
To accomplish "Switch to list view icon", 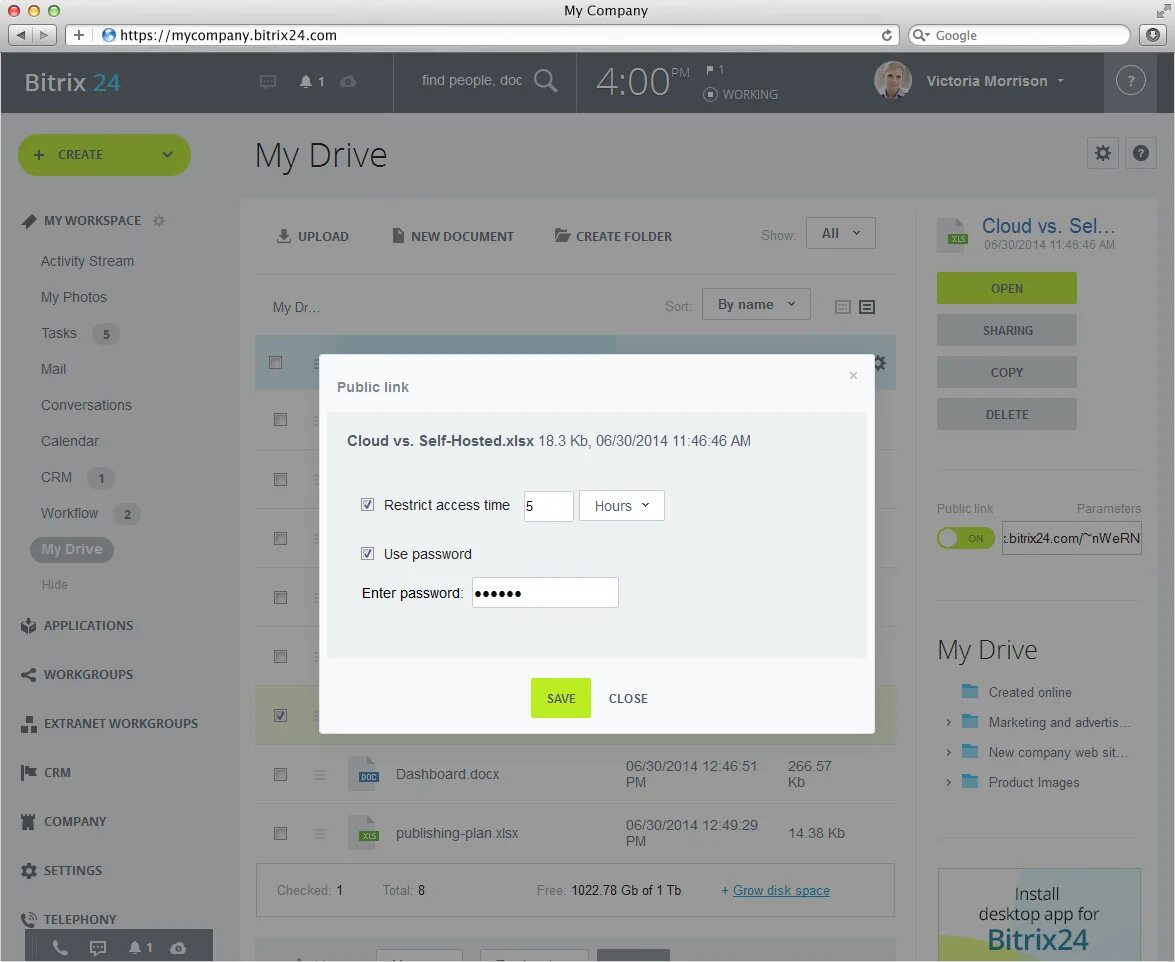I will [x=867, y=307].
